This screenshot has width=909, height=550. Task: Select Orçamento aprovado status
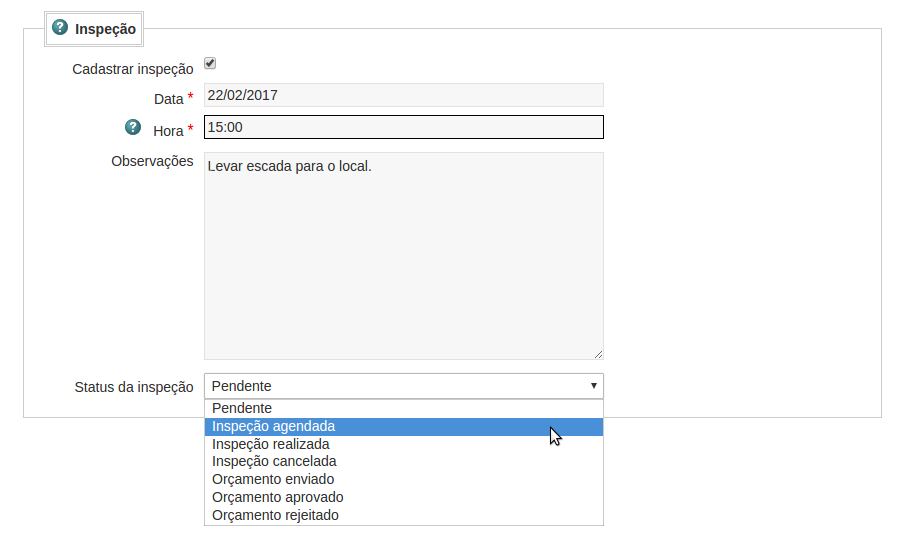coord(278,497)
